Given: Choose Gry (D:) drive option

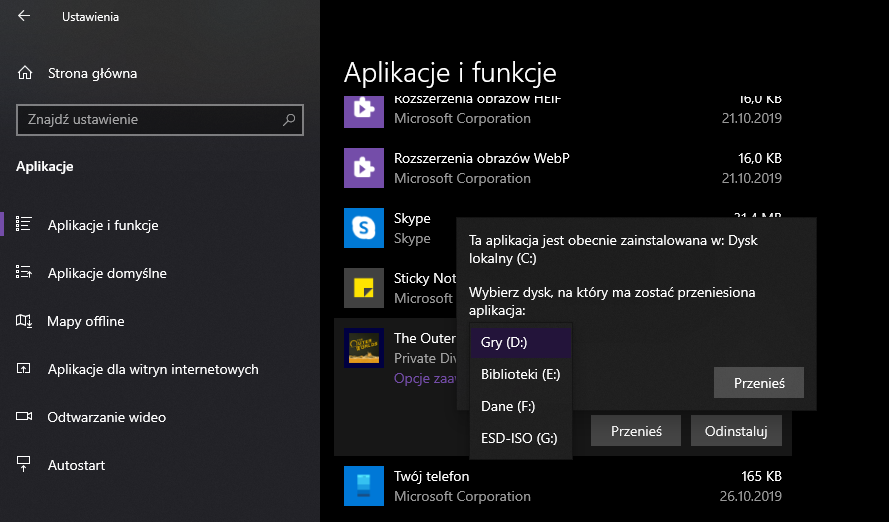Looking at the screenshot, I should tap(521, 342).
